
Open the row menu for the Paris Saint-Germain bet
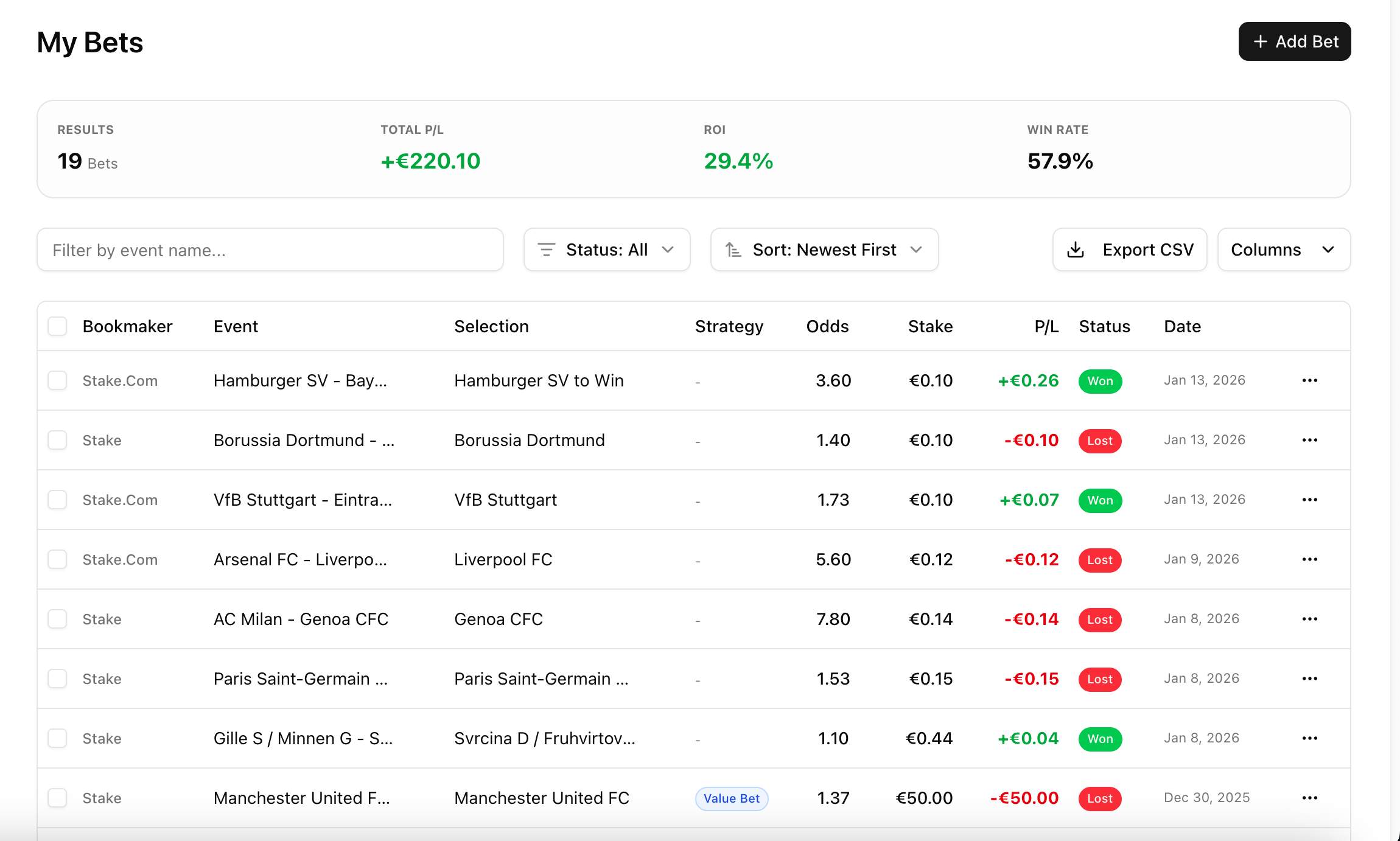point(1310,679)
